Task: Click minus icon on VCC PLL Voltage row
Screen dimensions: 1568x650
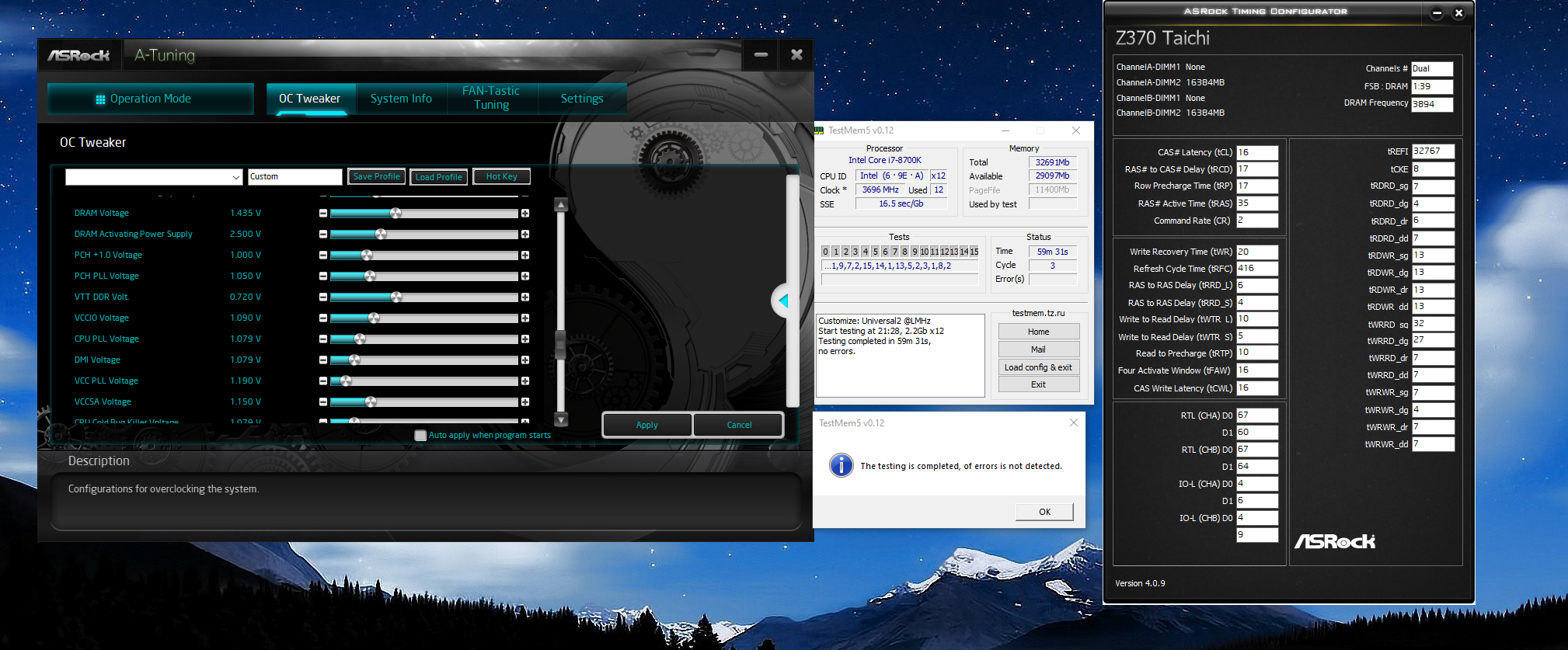Action: 323,381
